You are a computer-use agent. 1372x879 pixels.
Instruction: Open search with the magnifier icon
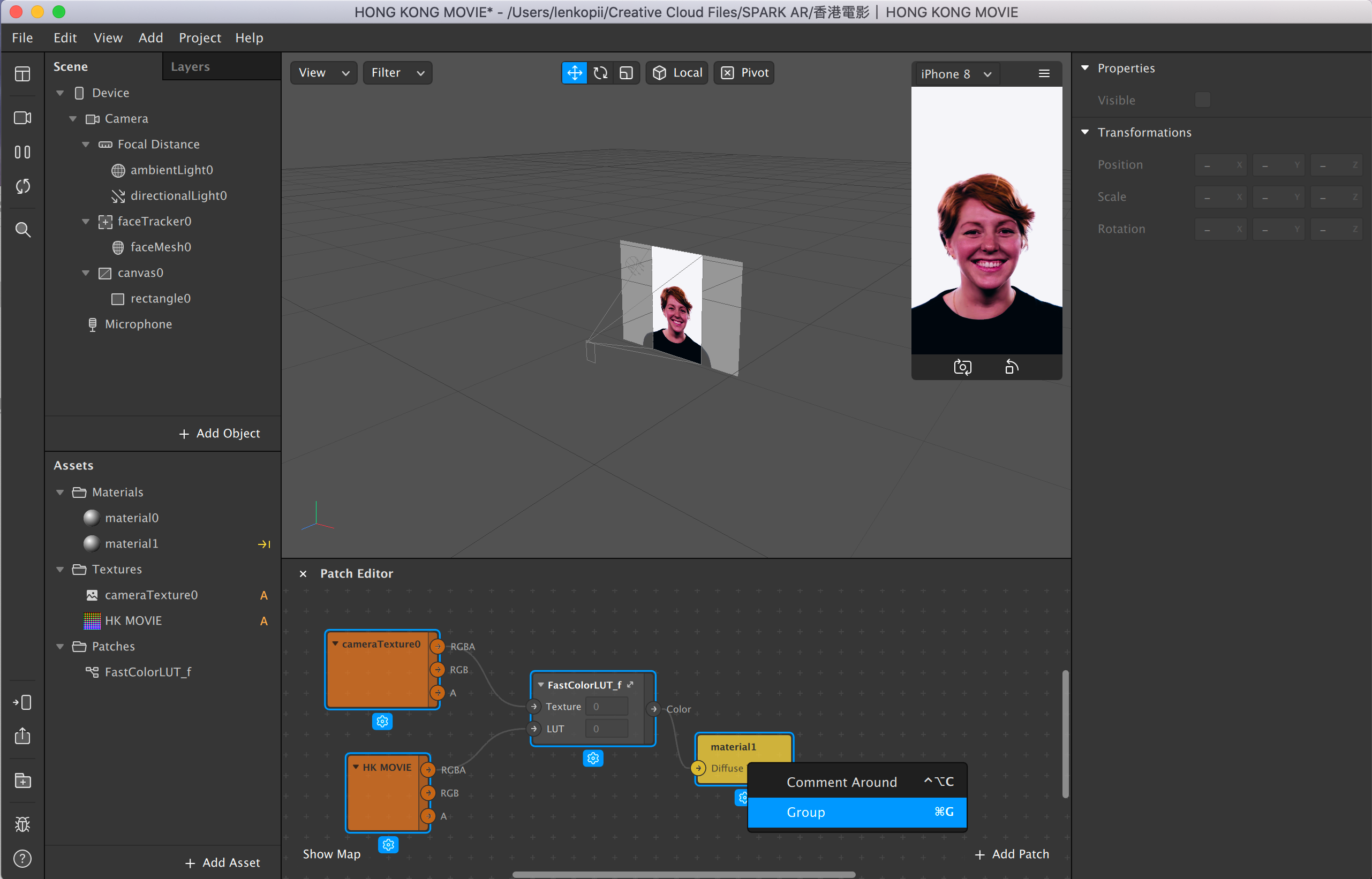(22, 230)
